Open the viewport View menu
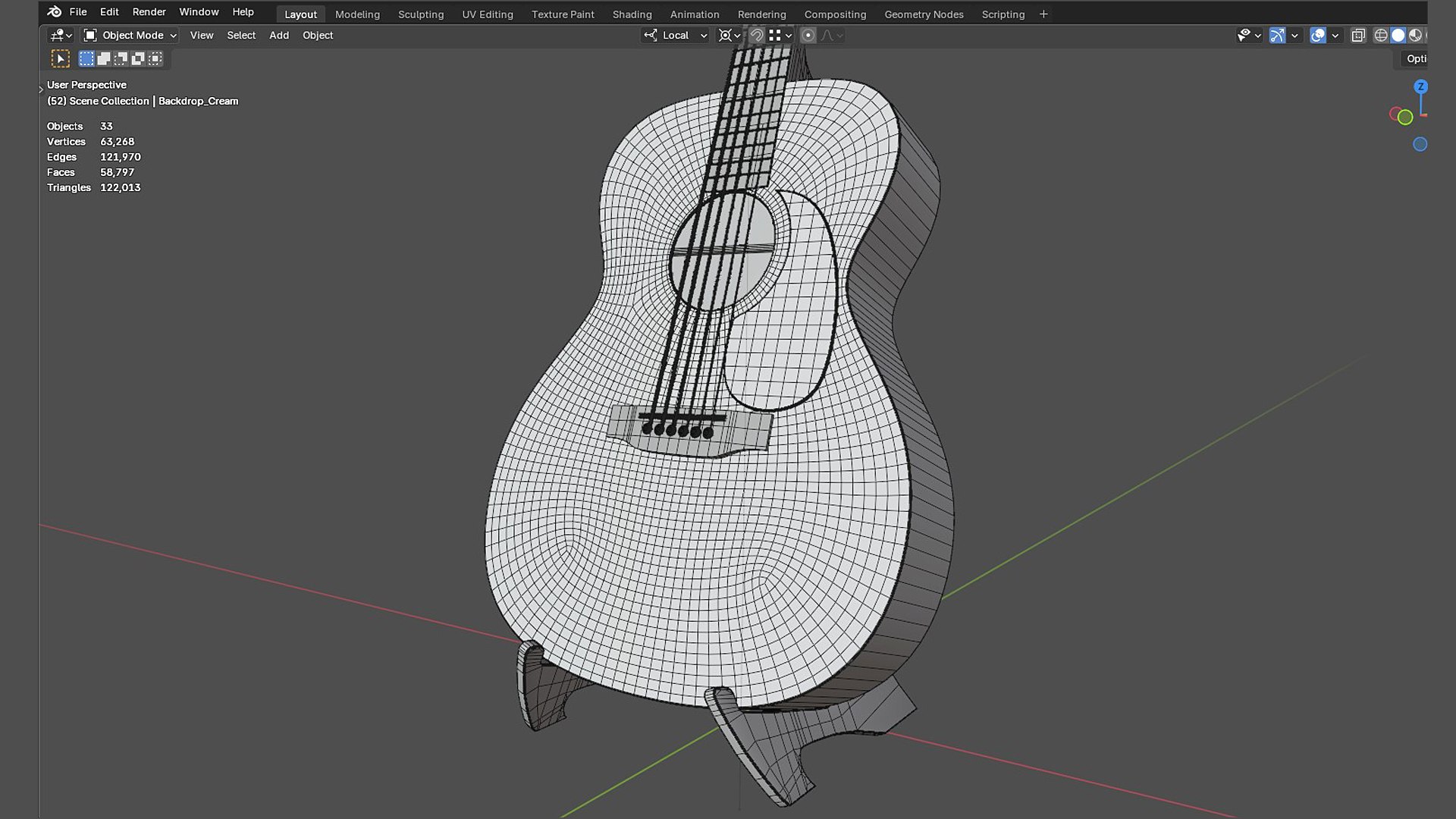1456x819 pixels. click(x=202, y=36)
